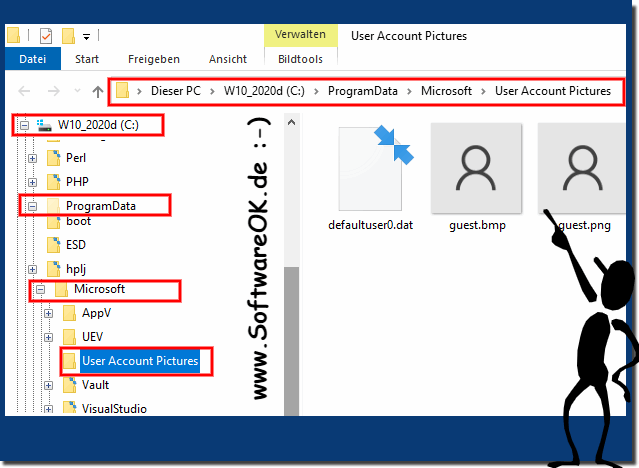639x468 pixels.
Task: Go back with the left arrow button
Action: coord(24,91)
